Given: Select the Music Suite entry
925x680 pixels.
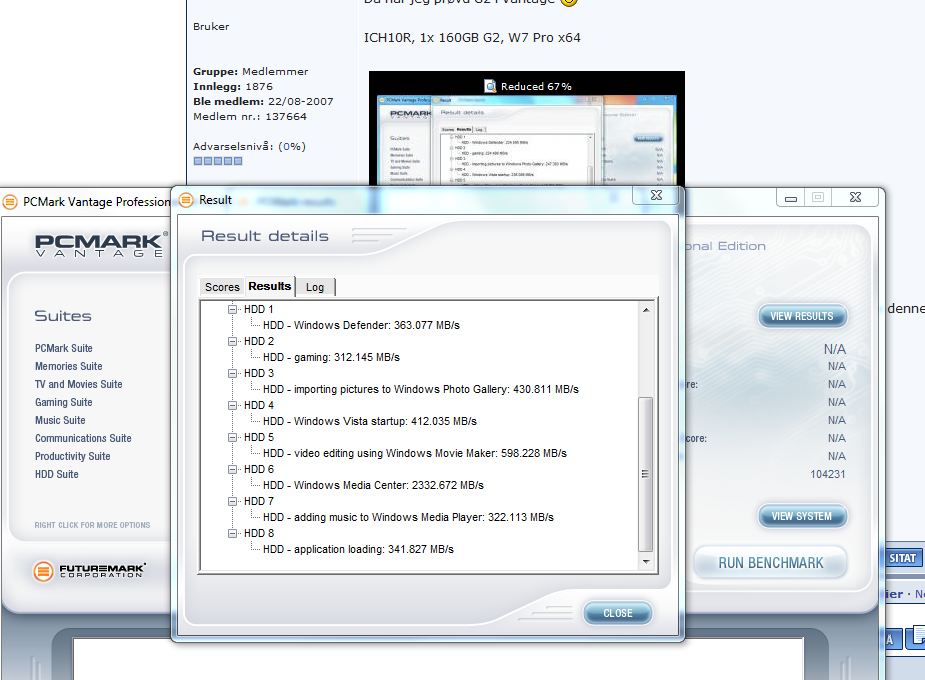Looking at the screenshot, I should tap(60, 420).
